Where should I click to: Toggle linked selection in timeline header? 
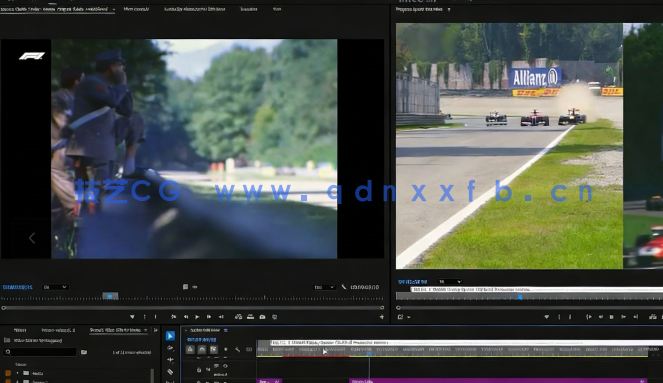[x=214, y=350]
